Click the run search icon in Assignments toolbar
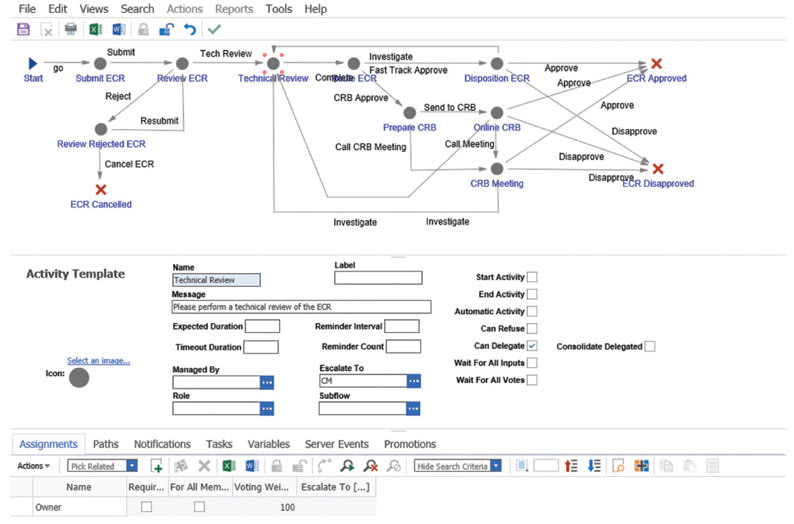794x524 pixels. 347,466
